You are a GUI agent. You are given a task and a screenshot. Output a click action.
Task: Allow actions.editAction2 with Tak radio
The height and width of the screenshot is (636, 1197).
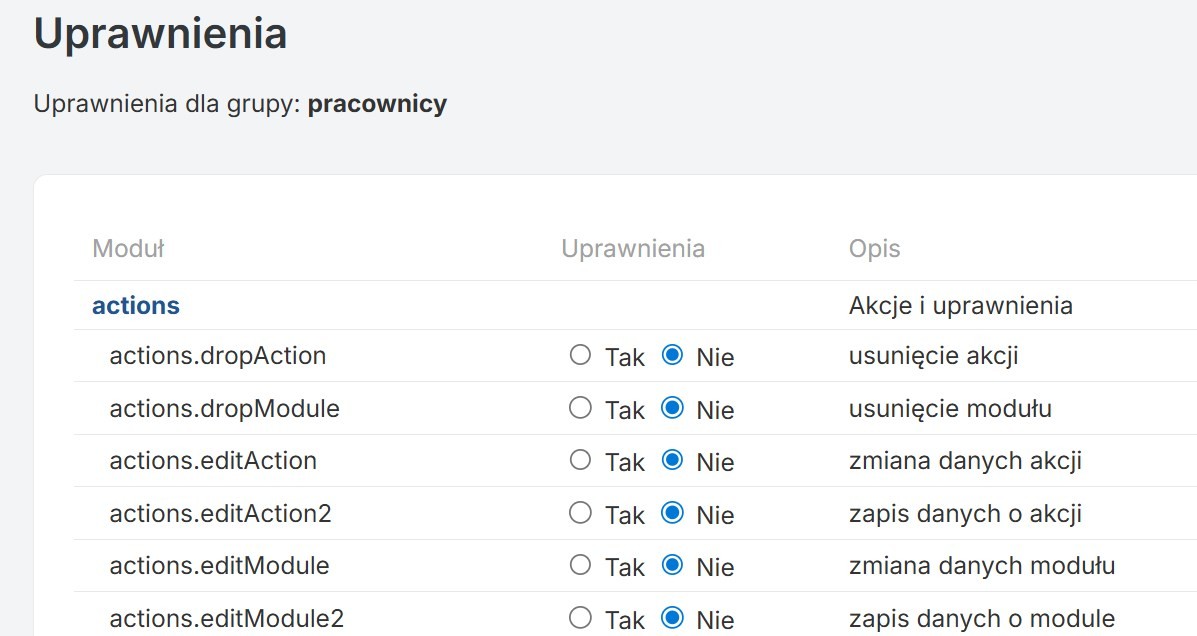tap(580, 513)
